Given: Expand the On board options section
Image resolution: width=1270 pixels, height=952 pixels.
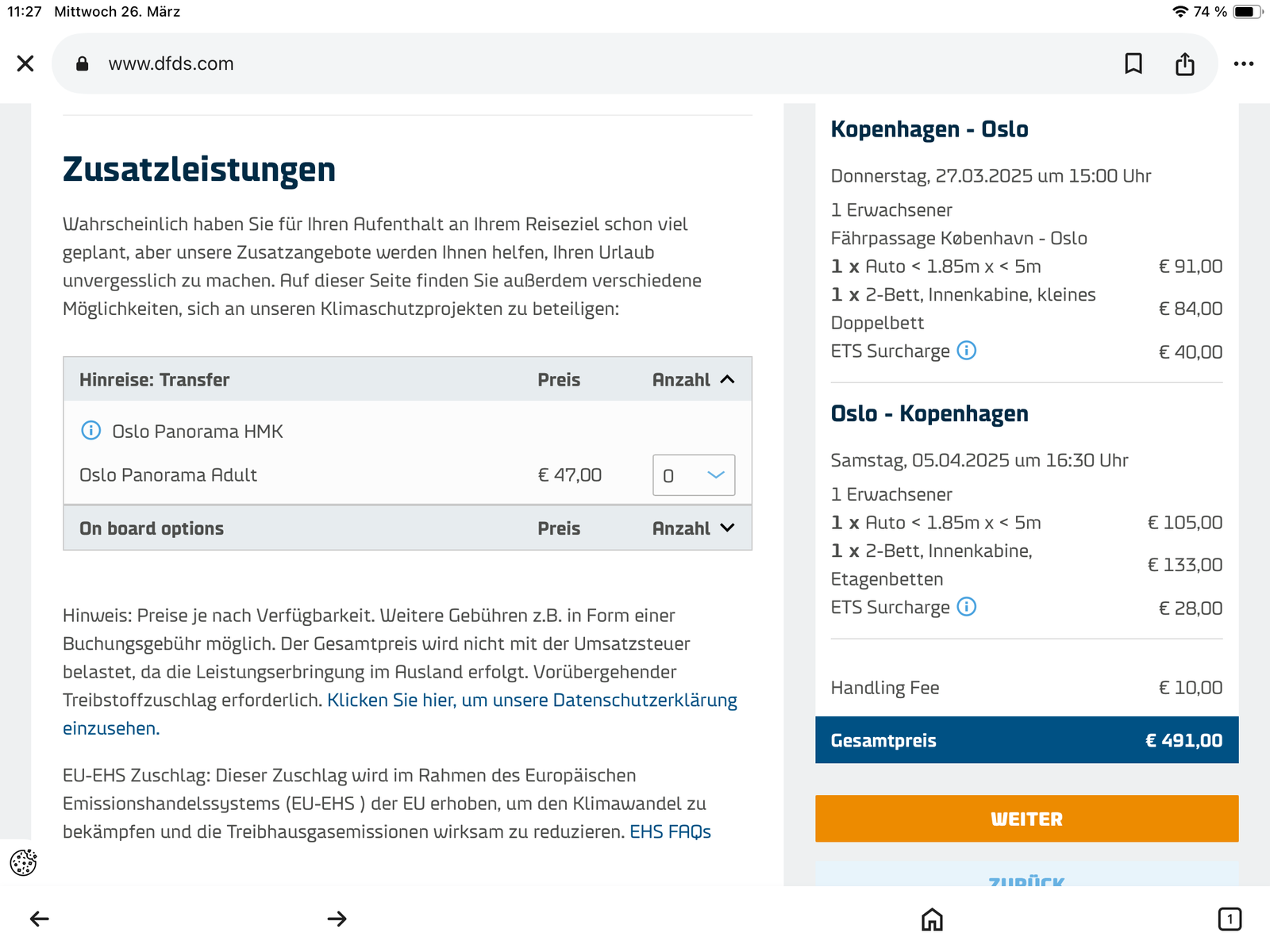Looking at the screenshot, I should (x=727, y=528).
